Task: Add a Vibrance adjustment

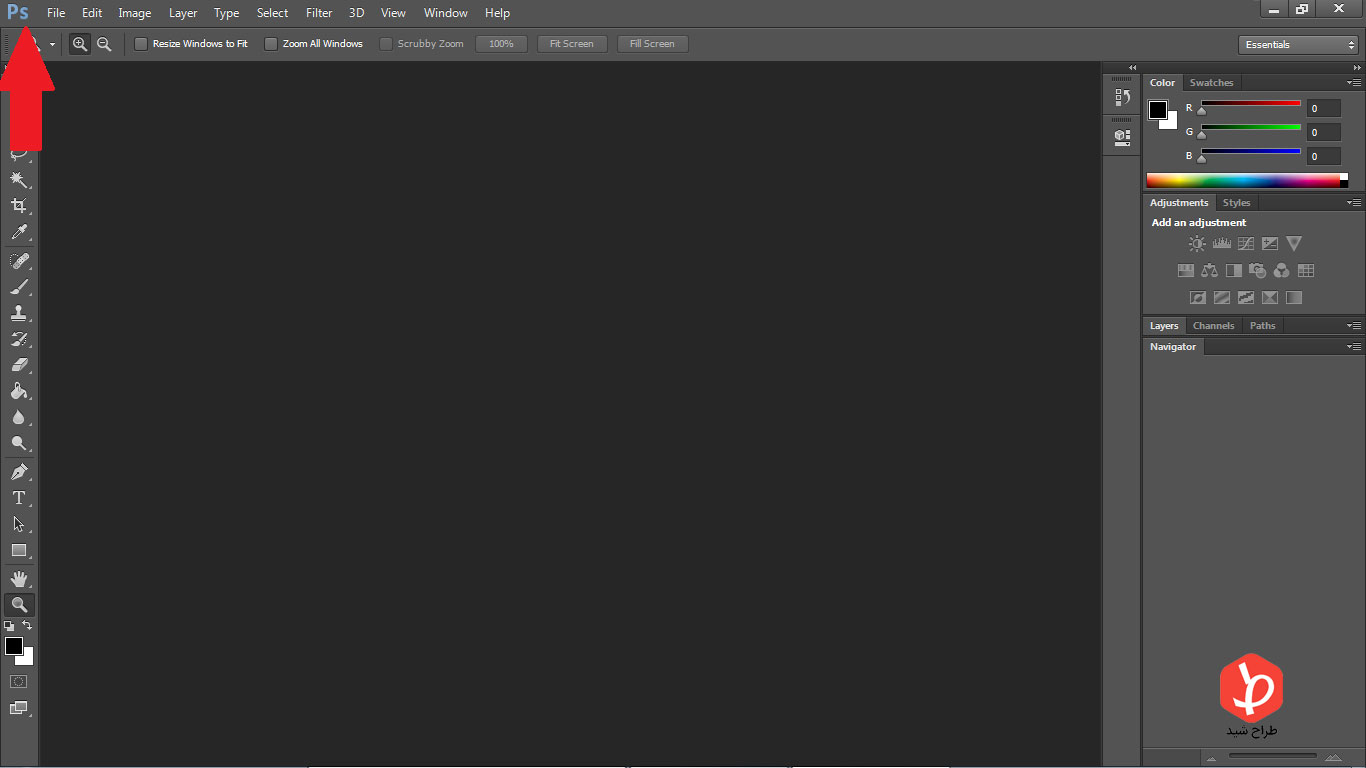Action: pos(1294,243)
